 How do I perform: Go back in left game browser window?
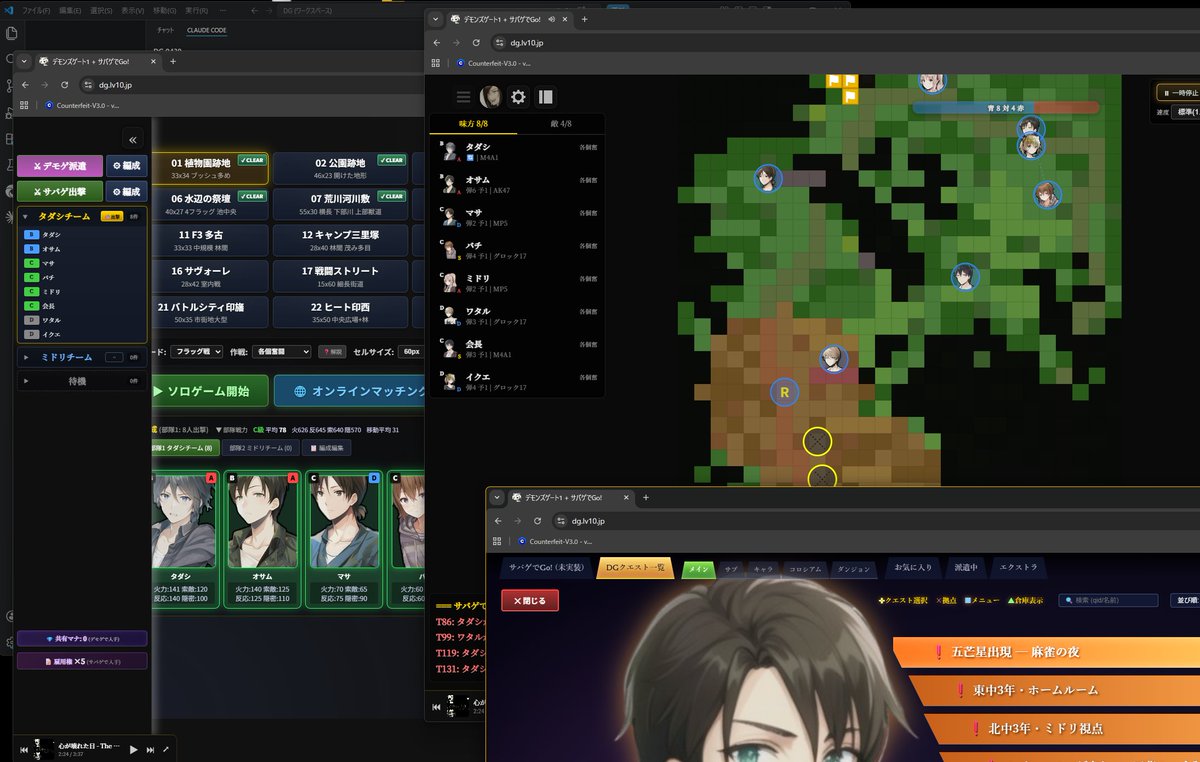tap(26, 85)
